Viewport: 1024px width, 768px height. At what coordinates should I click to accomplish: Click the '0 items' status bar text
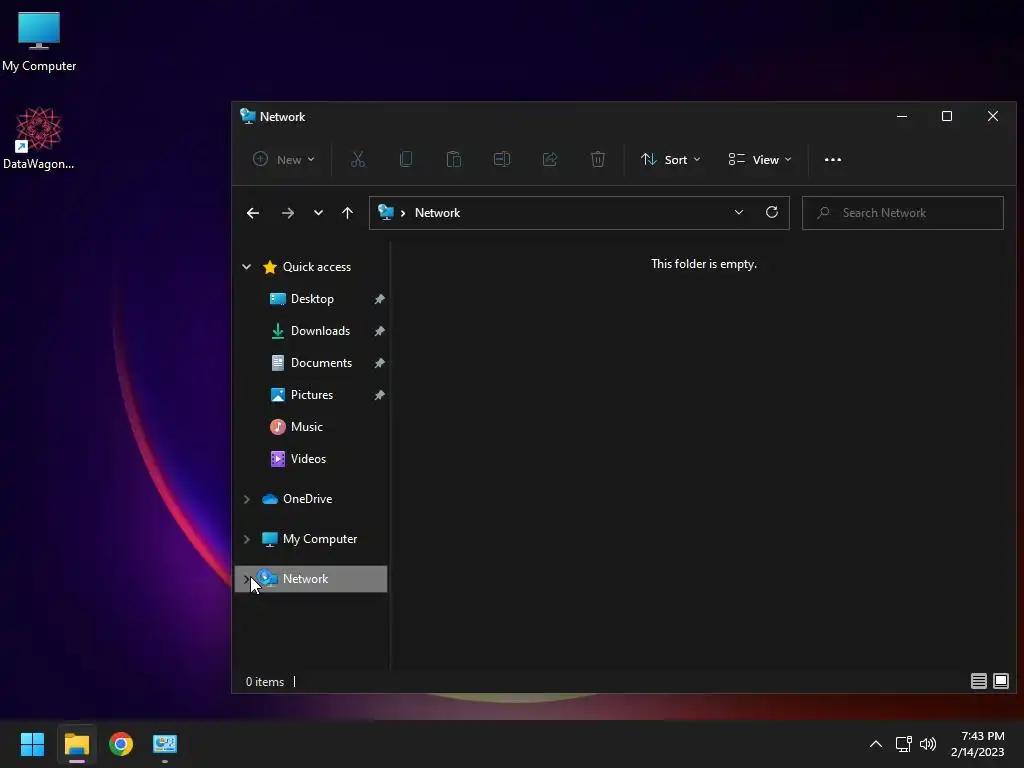coord(264,681)
